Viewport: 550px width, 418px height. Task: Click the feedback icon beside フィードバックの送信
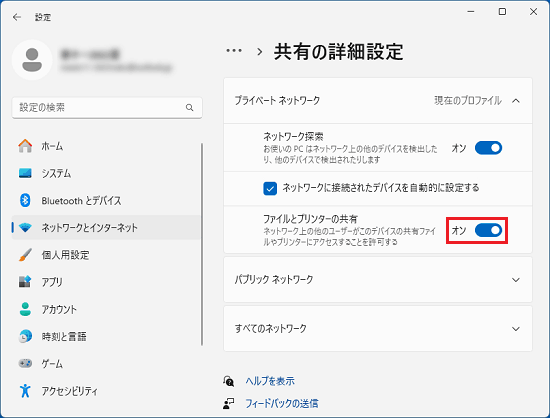pyautogui.click(x=229, y=403)
